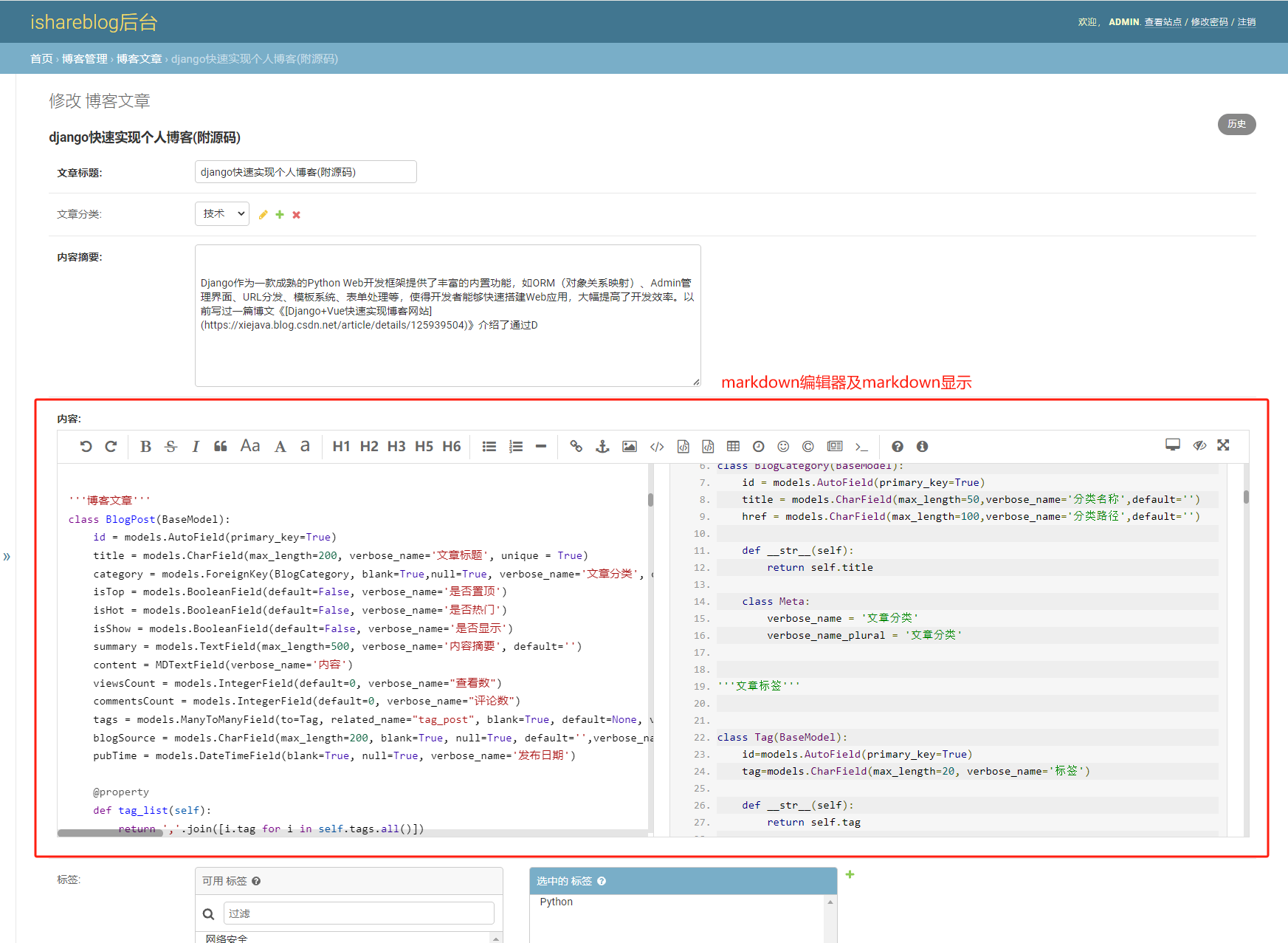Go to 博客管理 in the breadcrumb
Viewport: 1288px width, 943px height.
point(84,59)
